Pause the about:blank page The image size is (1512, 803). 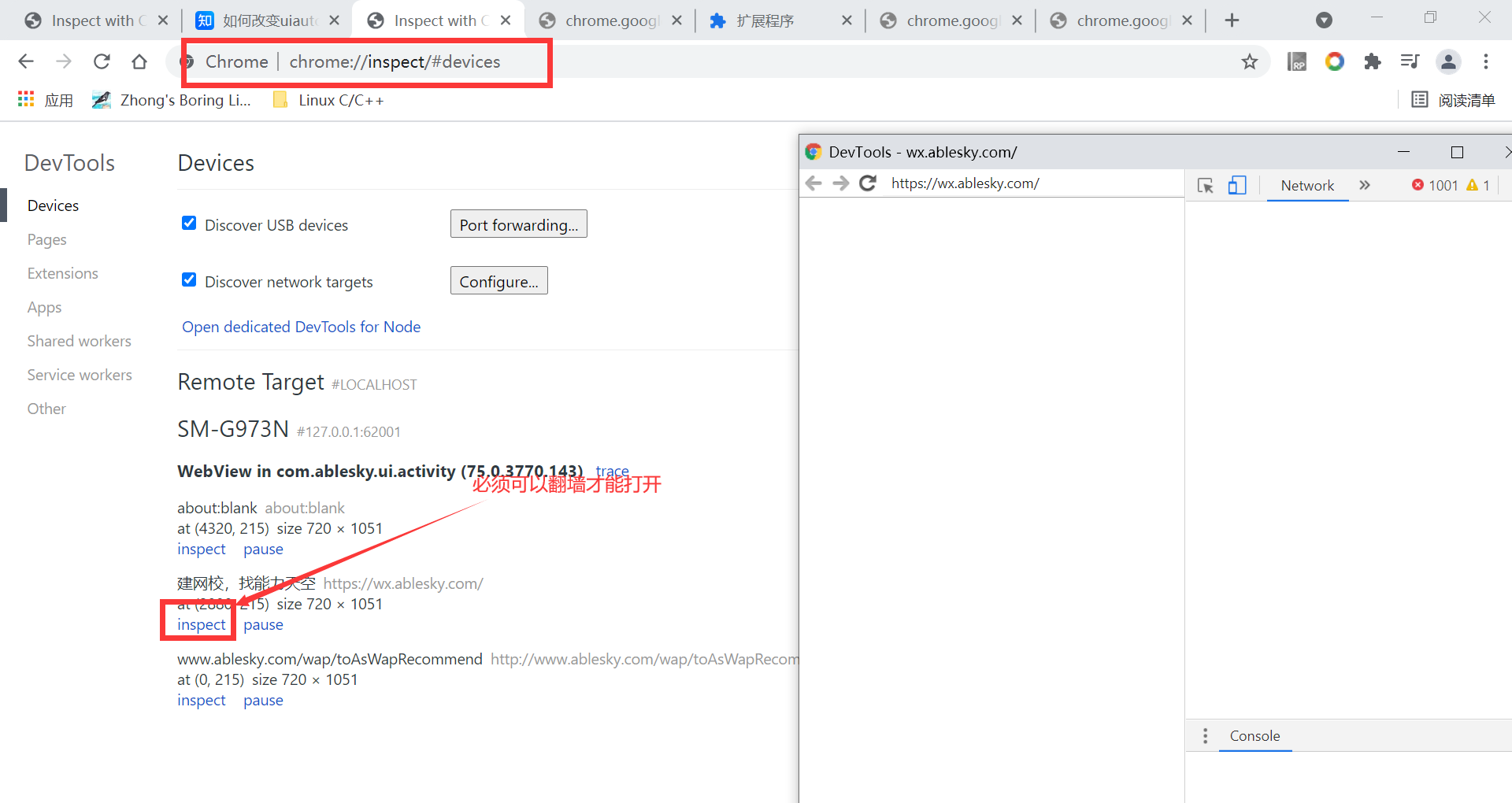pos(263,549)
